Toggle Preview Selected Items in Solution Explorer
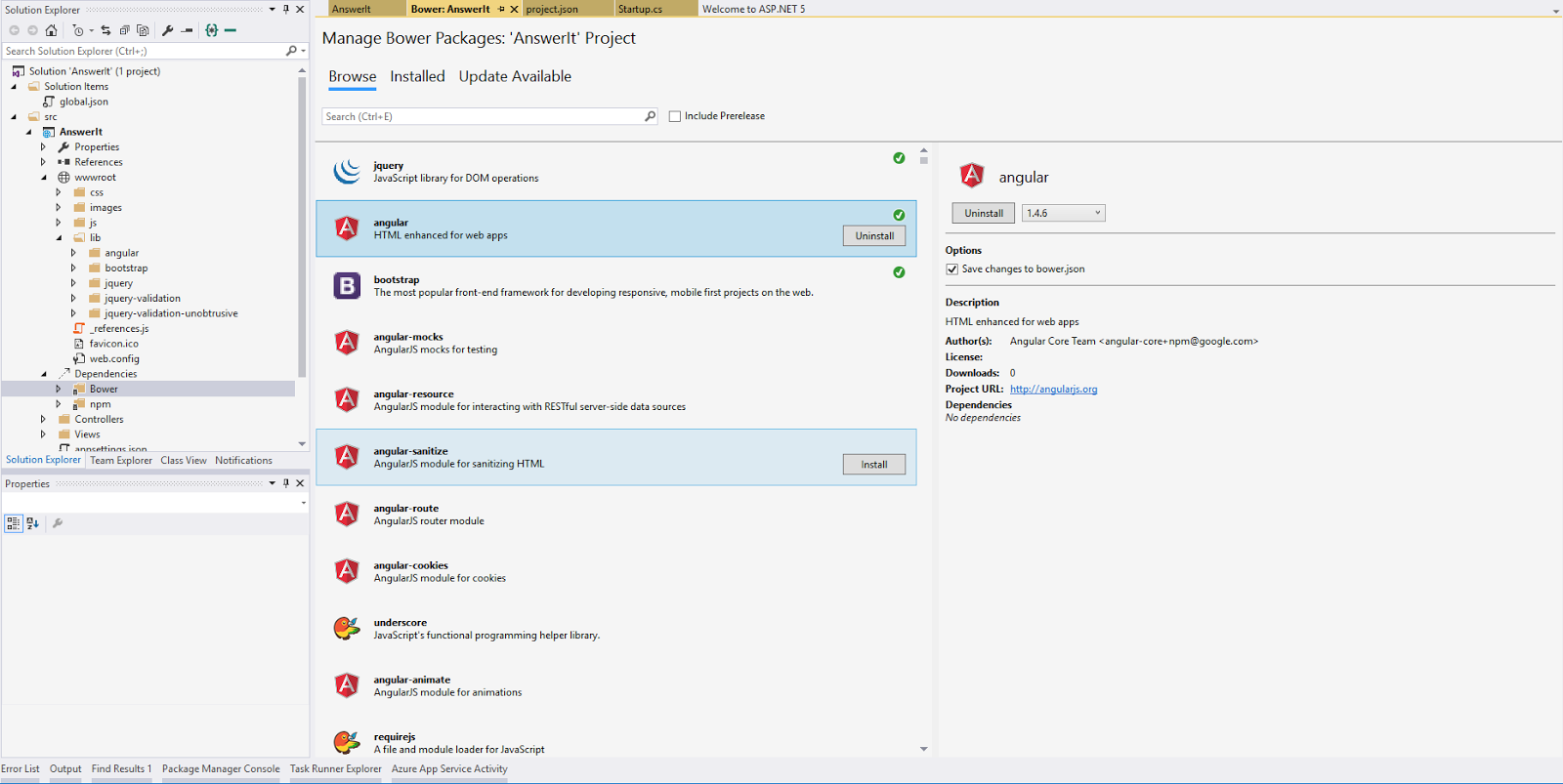Image resolution: width=1563 pixels, height=784 pixels. tap(188, 30)
